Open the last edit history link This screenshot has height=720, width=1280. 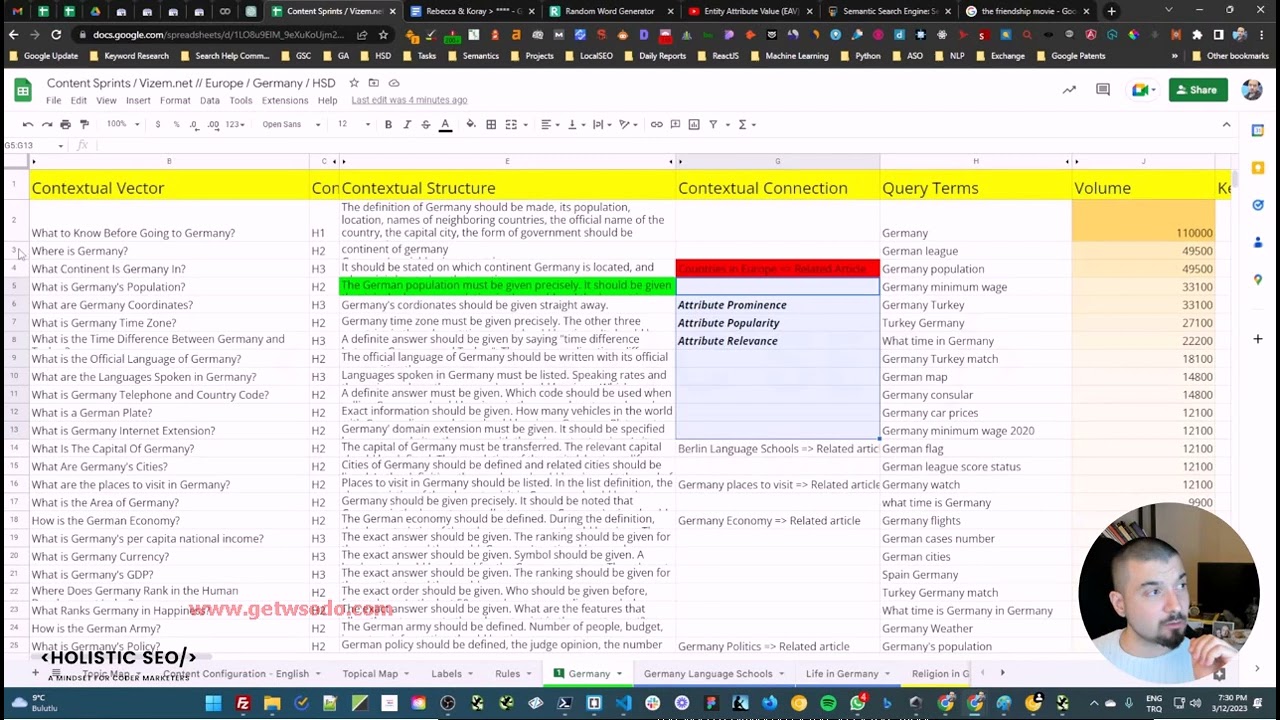(x=409, y=100)
